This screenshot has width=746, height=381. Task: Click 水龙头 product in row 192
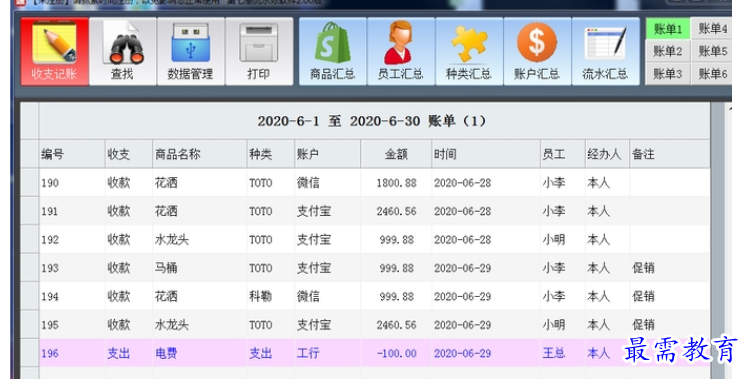[172, 240]
